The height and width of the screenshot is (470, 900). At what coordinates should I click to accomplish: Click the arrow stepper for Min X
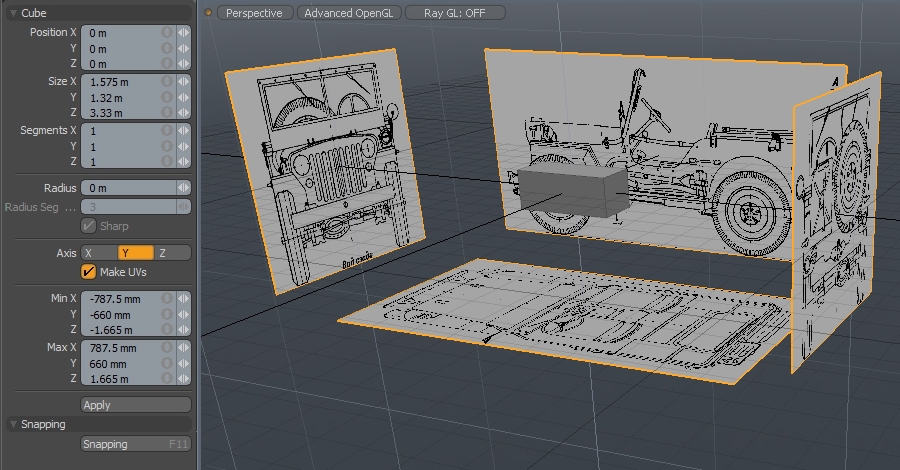click(x=184, y=298)
